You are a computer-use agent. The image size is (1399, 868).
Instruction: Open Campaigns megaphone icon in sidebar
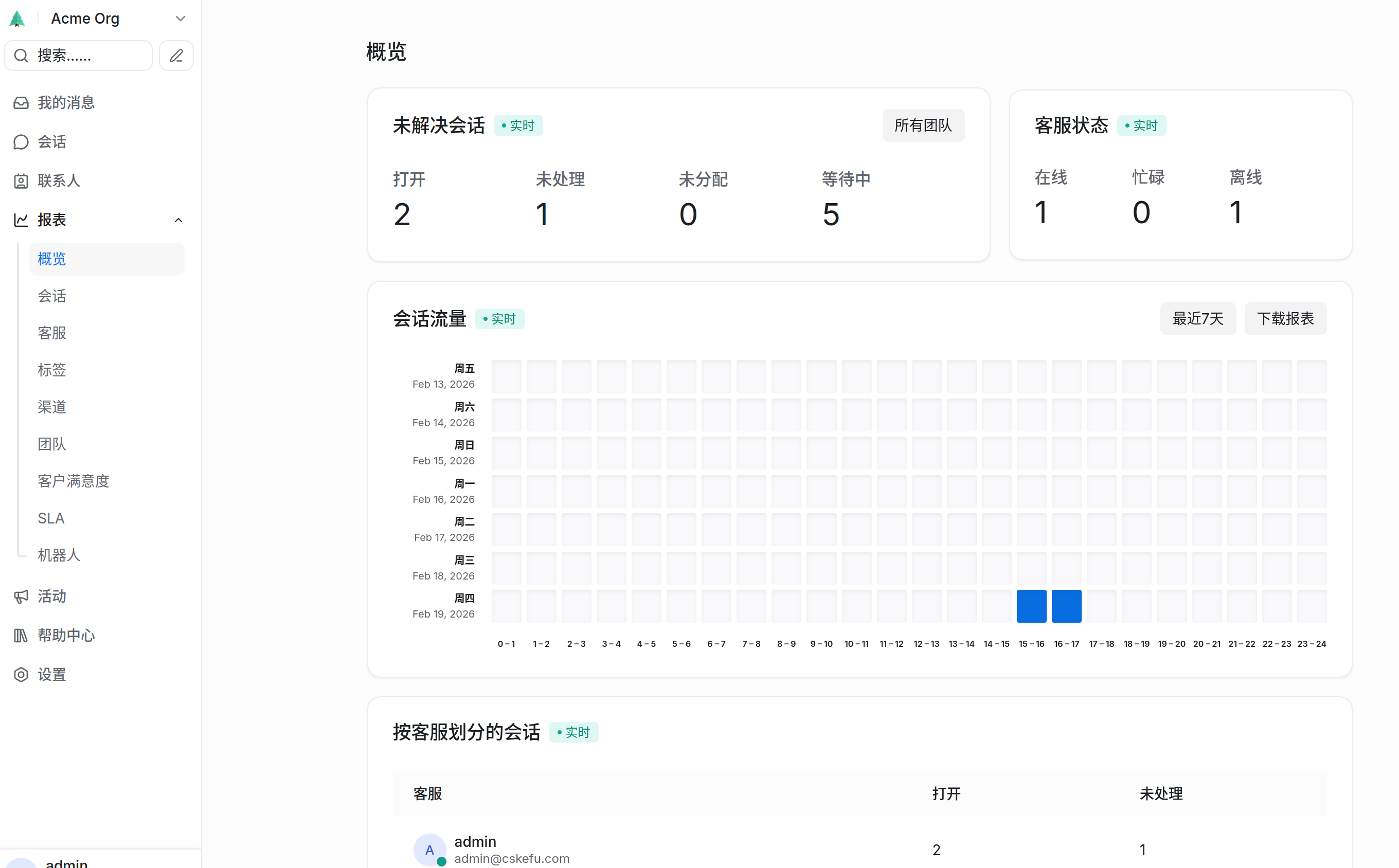pyautogui.click(x=21, y=596)
